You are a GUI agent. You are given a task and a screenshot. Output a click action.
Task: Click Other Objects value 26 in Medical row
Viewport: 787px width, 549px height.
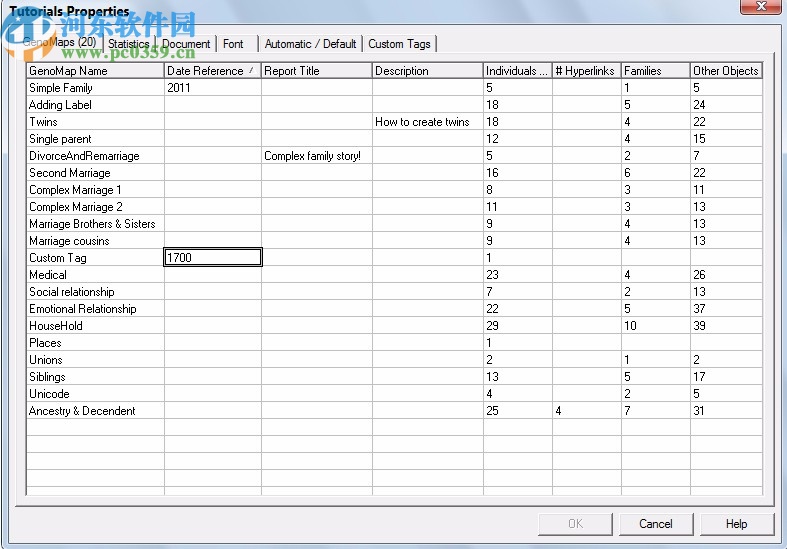point(726,275)
